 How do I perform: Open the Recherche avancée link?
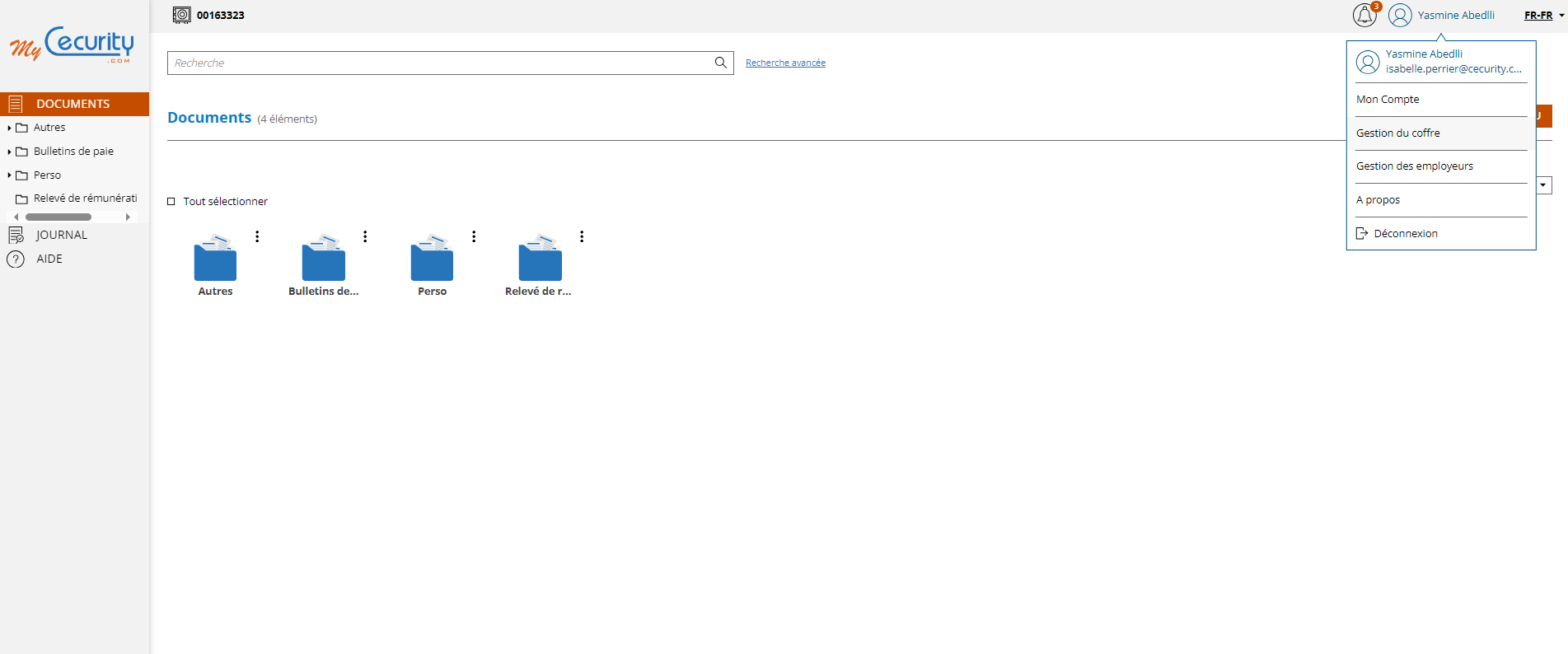click(785, 63)
